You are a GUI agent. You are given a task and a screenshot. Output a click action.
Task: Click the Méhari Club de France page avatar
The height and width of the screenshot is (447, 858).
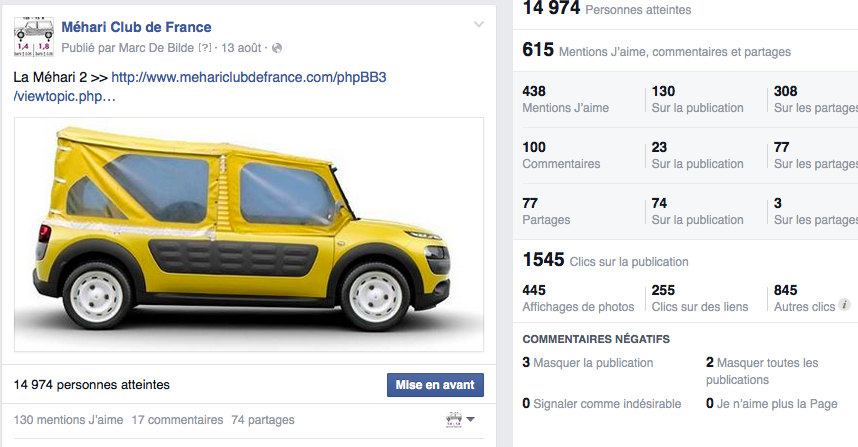tap(34, 37)
